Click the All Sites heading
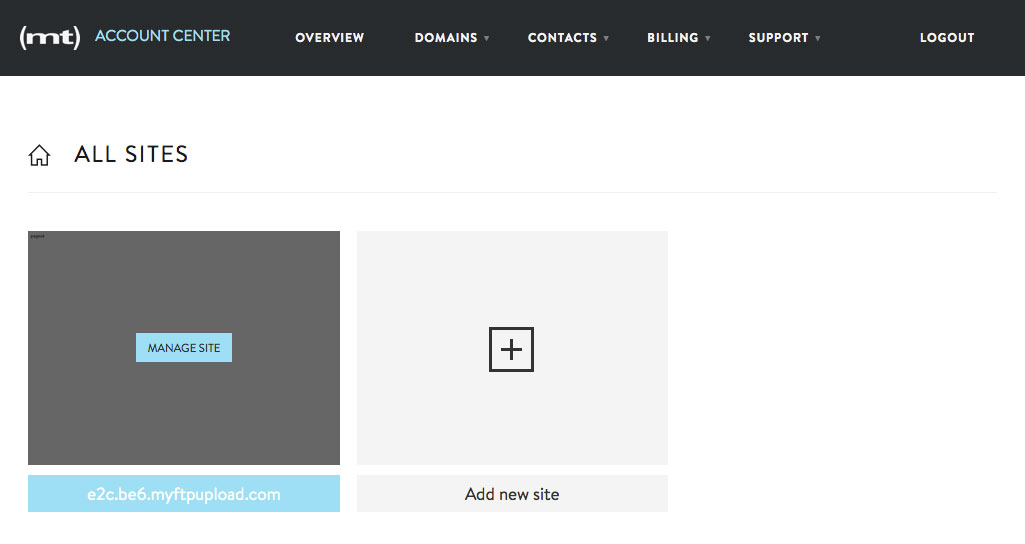1025x544 pixels. point(131,154)
